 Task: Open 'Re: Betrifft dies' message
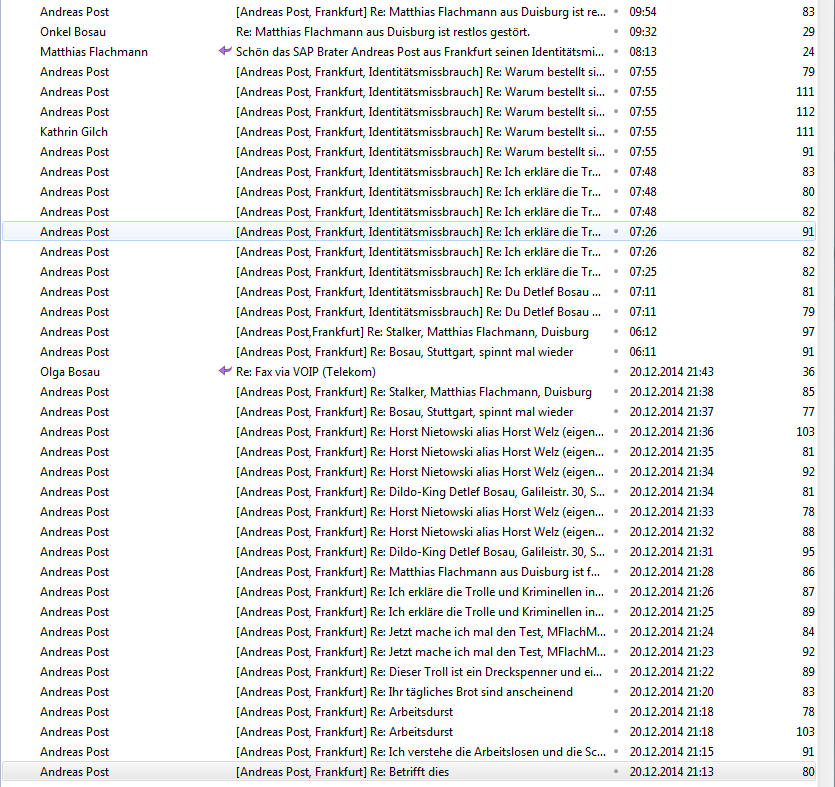pos(342,772)
